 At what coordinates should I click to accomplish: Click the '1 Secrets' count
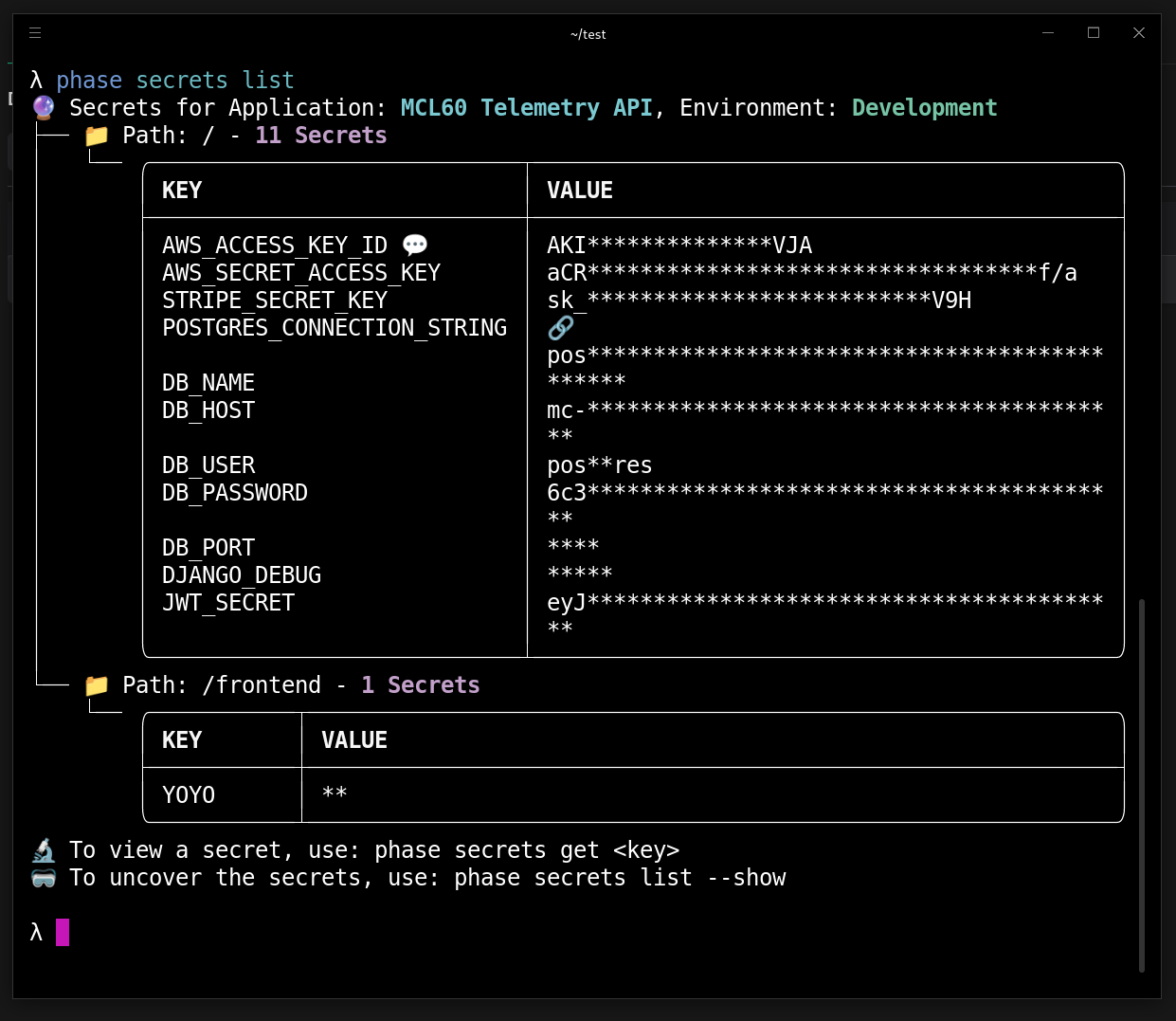click(x=421, y=685)
